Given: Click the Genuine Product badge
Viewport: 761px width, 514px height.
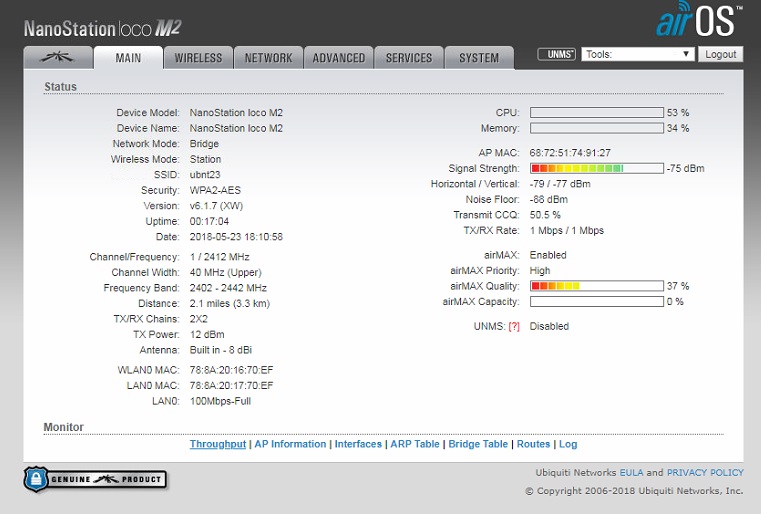Looking at the screenshot, I should point(96,480).
